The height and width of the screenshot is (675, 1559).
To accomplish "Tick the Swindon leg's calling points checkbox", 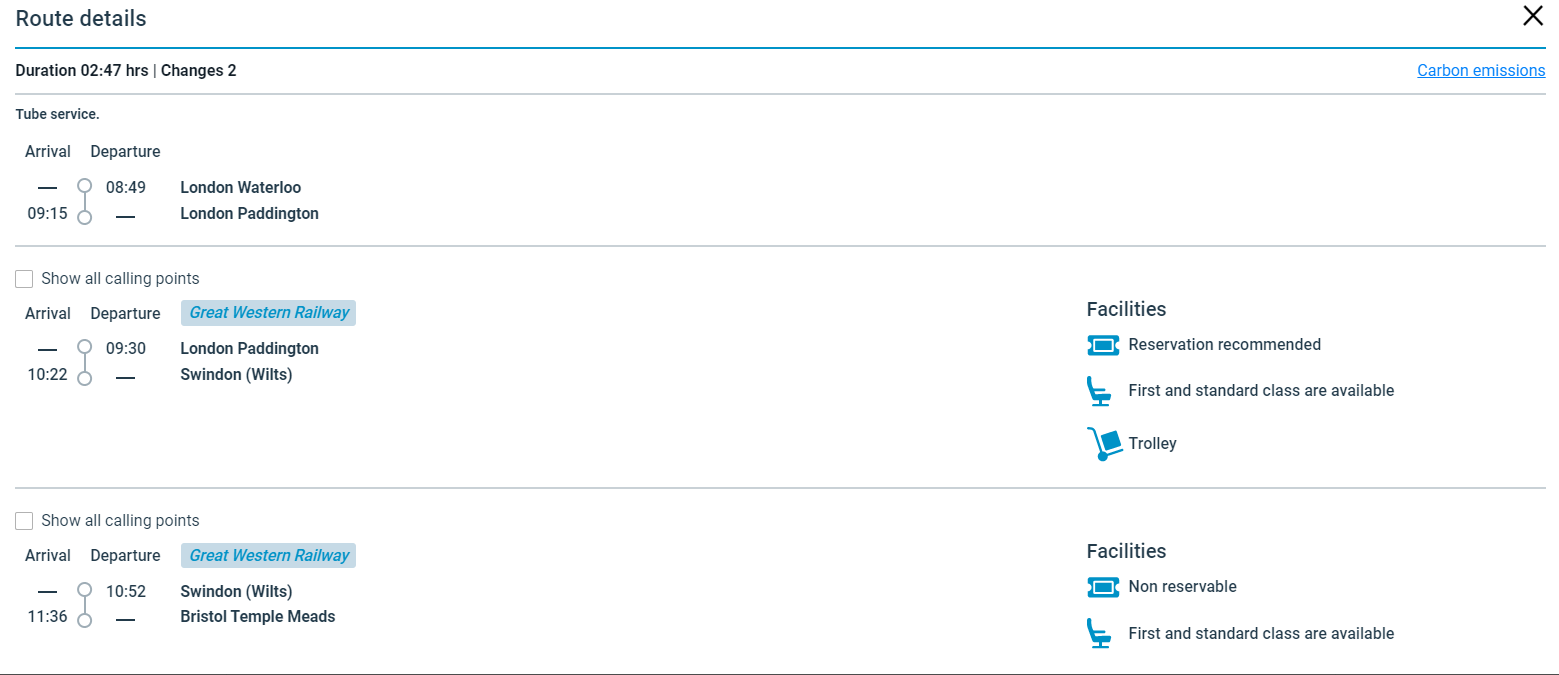I will (x=25, y=521).
